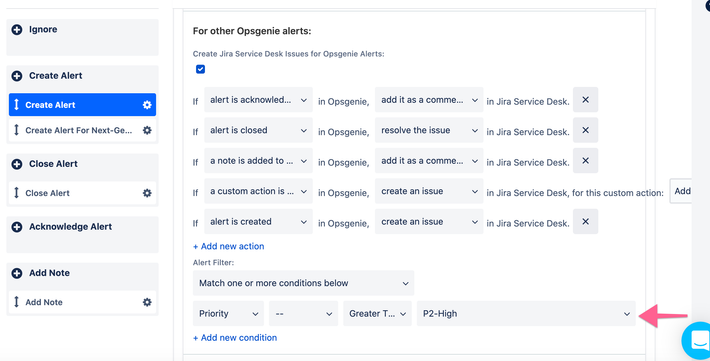The width and height of the screenshot is (710, 361).
Task: Open gear for Create Alert For Next-Gen rule
Action: pyautogui.click(x=147, y=130)
